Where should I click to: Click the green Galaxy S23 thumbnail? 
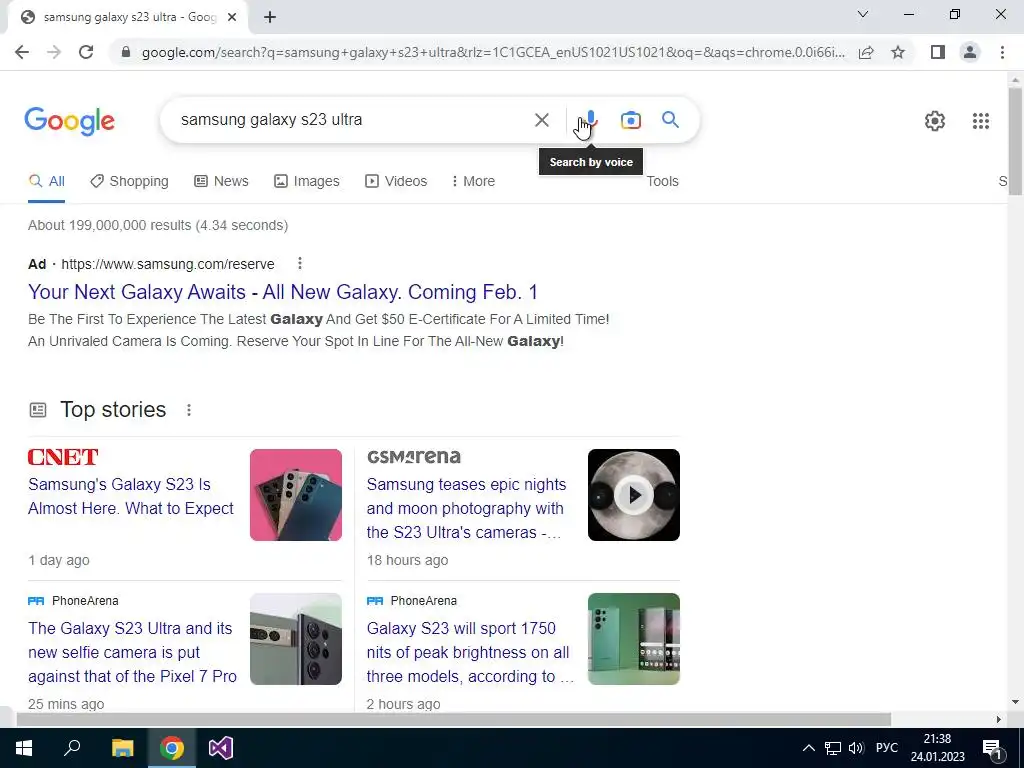click(x=633, y=639)
